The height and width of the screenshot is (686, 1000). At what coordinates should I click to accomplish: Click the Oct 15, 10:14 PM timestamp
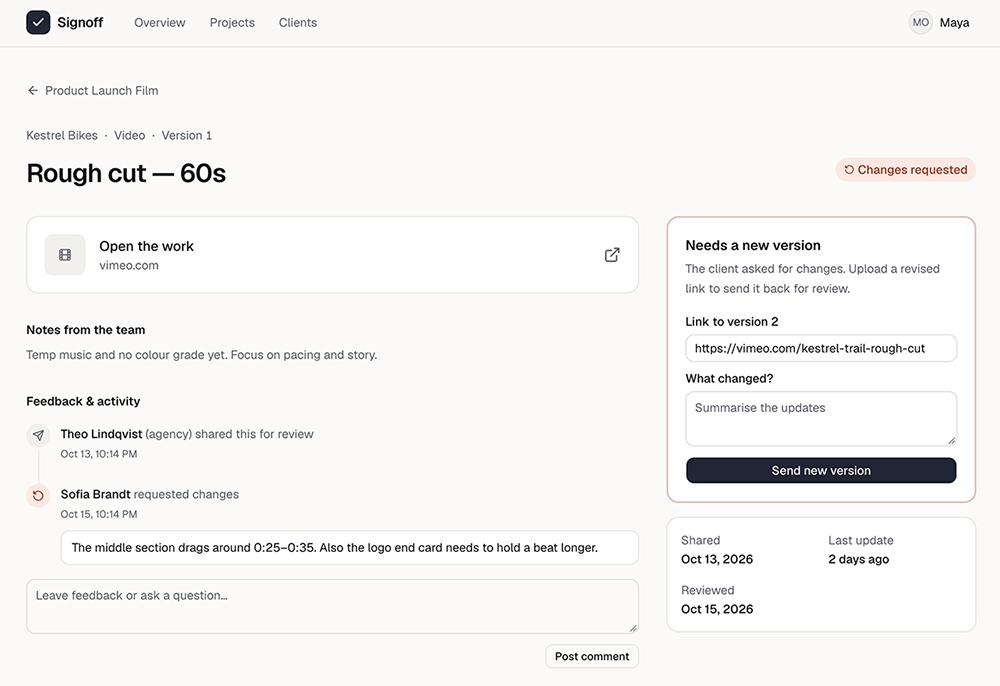99,514
